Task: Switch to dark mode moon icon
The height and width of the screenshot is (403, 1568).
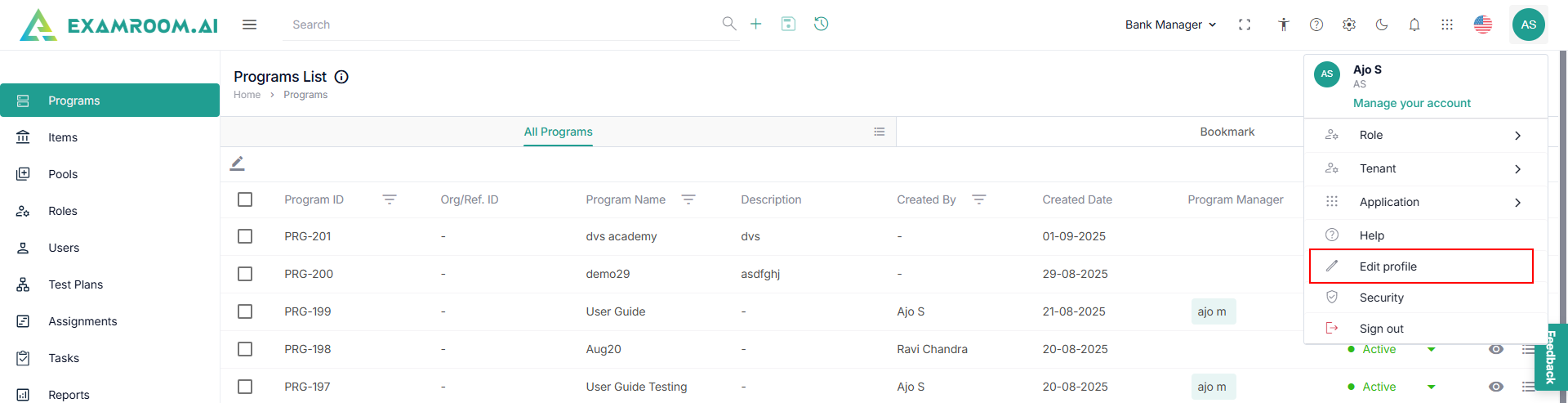Action: 1382,25
